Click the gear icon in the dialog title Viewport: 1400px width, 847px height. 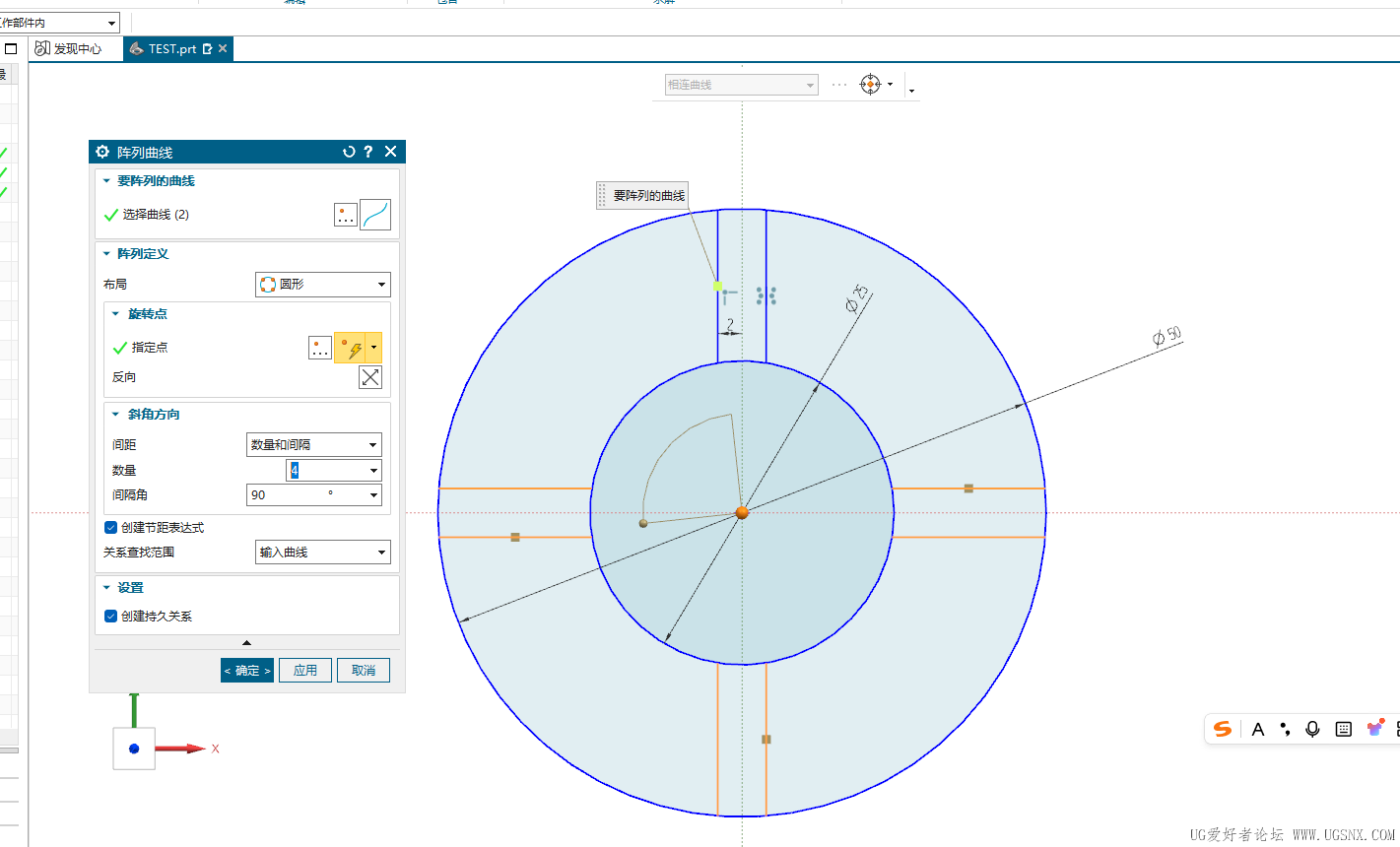[102, 152]
